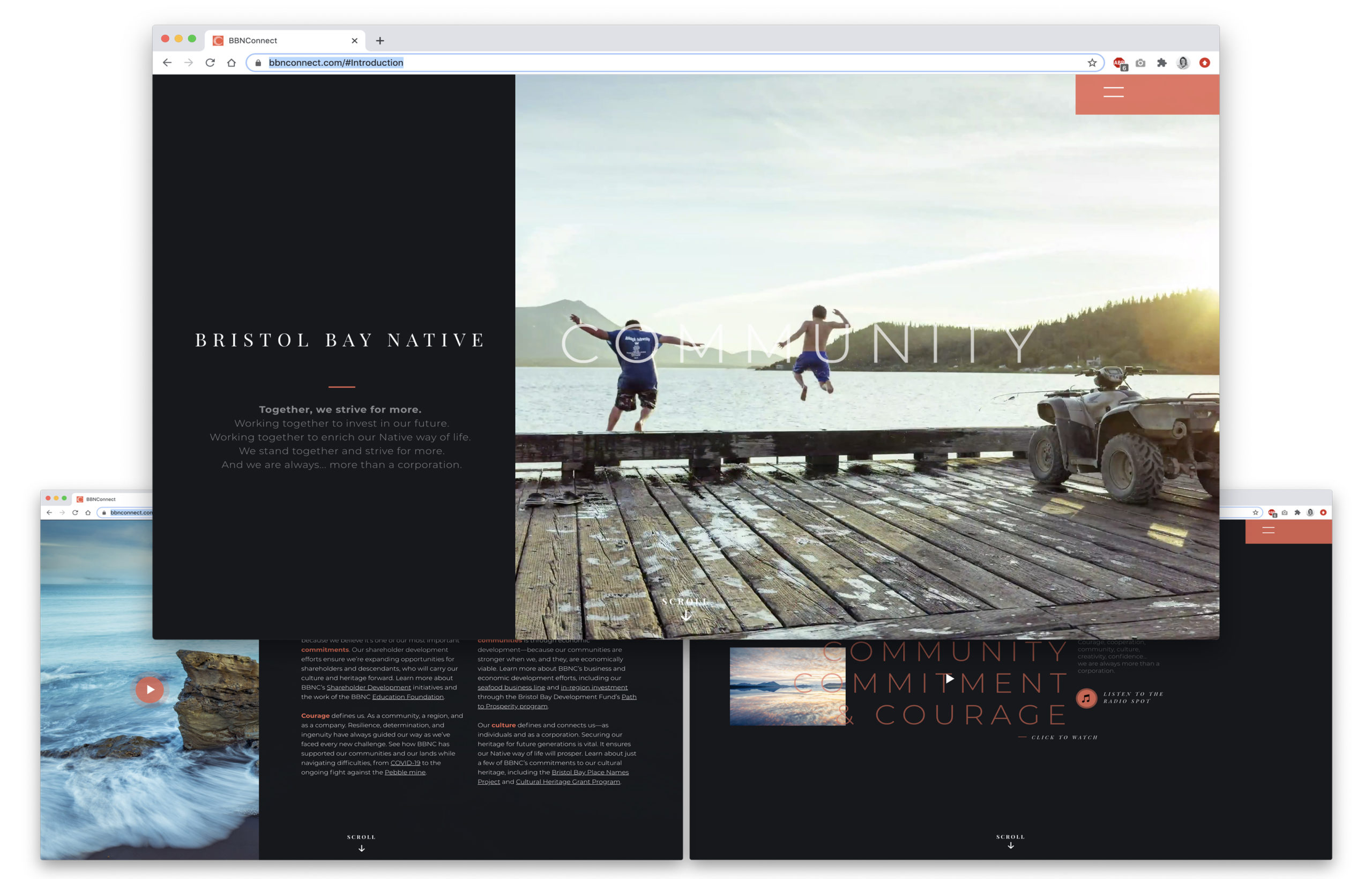Click COMMITMENT heading in back-right window
Viewport: 1372px width, 879px height.
930,683
